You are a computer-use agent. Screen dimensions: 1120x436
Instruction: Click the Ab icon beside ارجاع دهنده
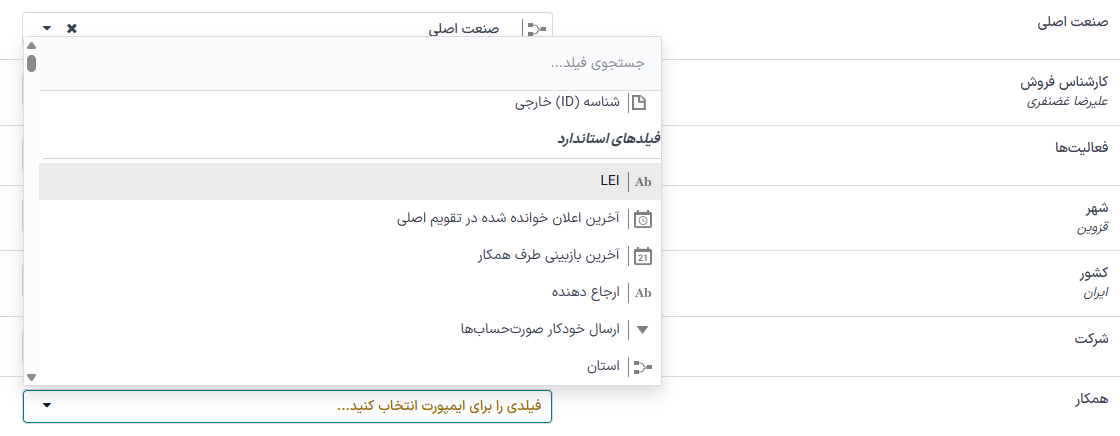pyautogui.click(x=643, y=293)
